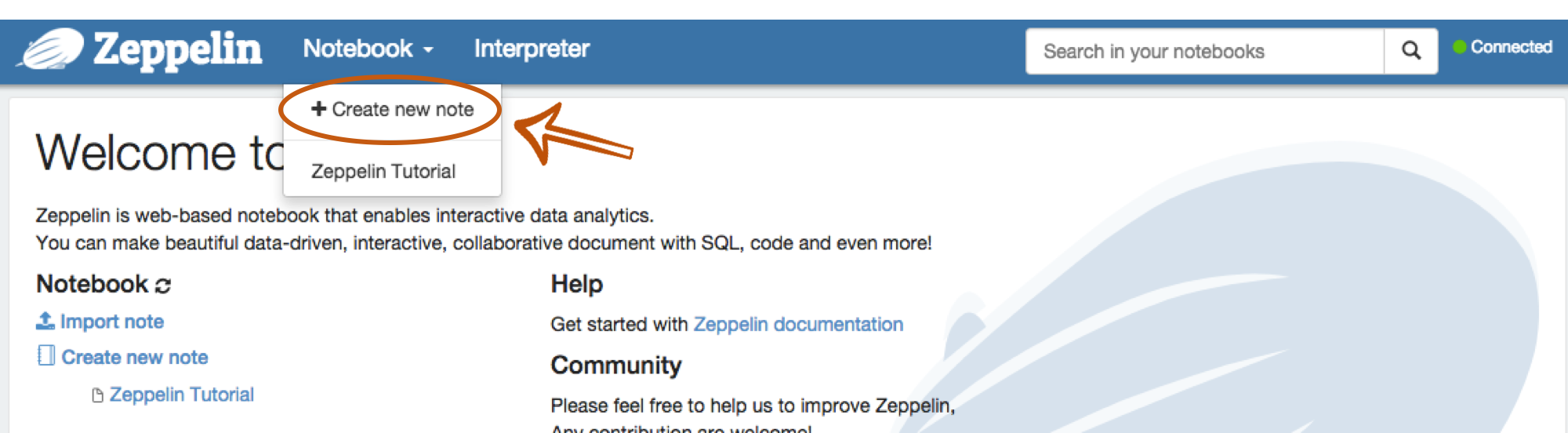The width and height of the screenshot is (1568, 433).
Task: Reload the notebook list with refresh icon
Action: (x=163, y=286)
